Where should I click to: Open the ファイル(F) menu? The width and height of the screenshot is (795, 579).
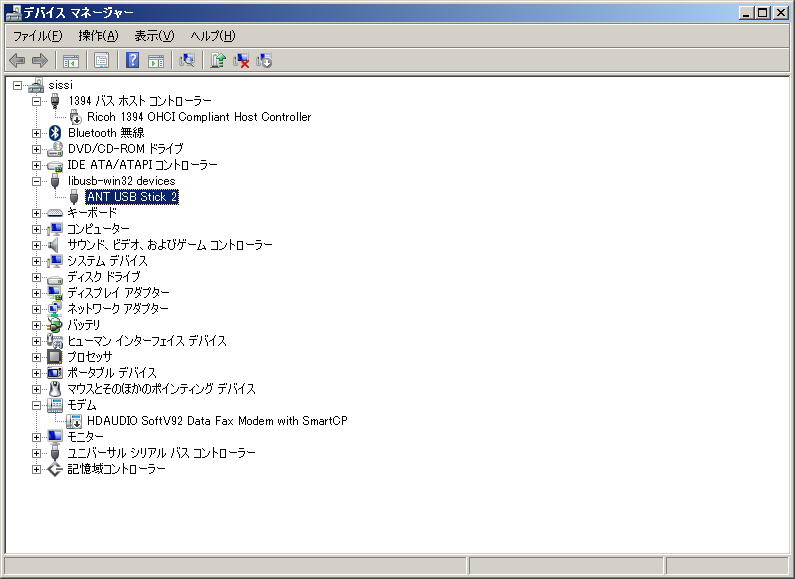coord(38,35)
